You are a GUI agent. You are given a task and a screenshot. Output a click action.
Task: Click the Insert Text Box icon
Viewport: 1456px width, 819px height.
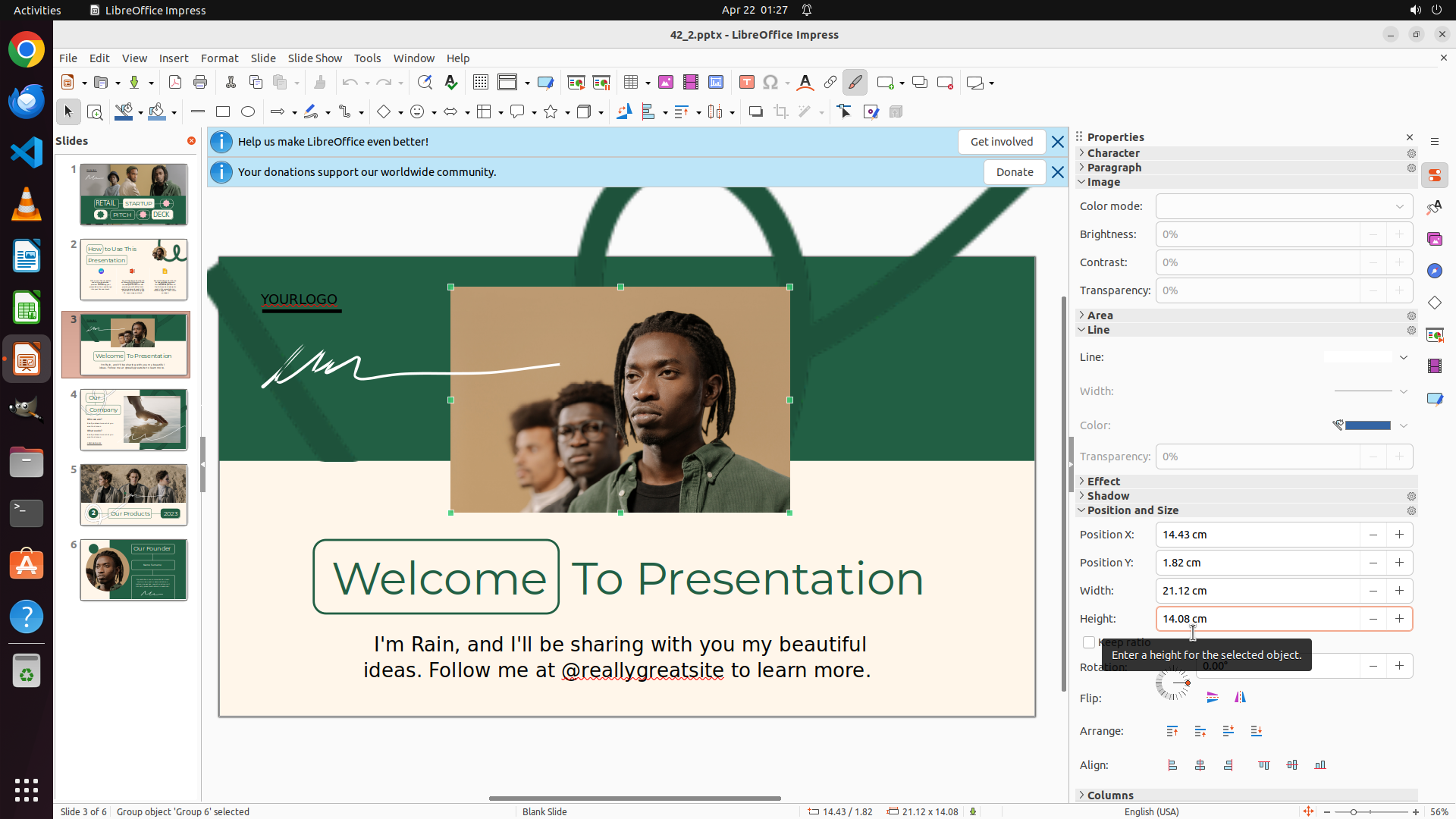coord(746,83)
